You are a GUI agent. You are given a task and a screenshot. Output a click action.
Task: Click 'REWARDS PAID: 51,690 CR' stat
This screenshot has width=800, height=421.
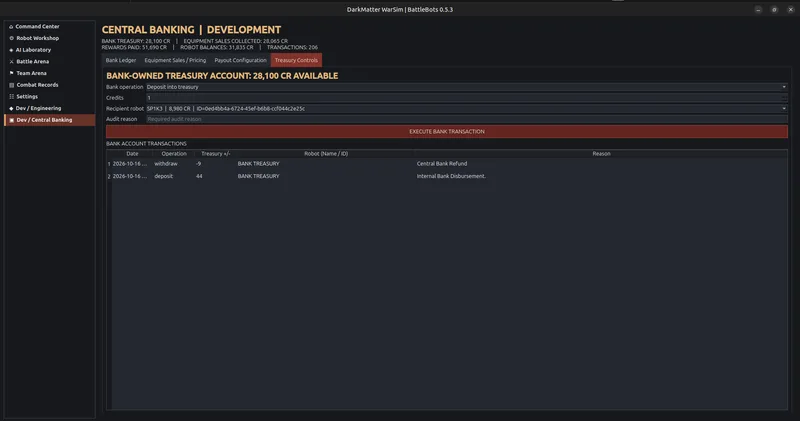tap(134, 47)
